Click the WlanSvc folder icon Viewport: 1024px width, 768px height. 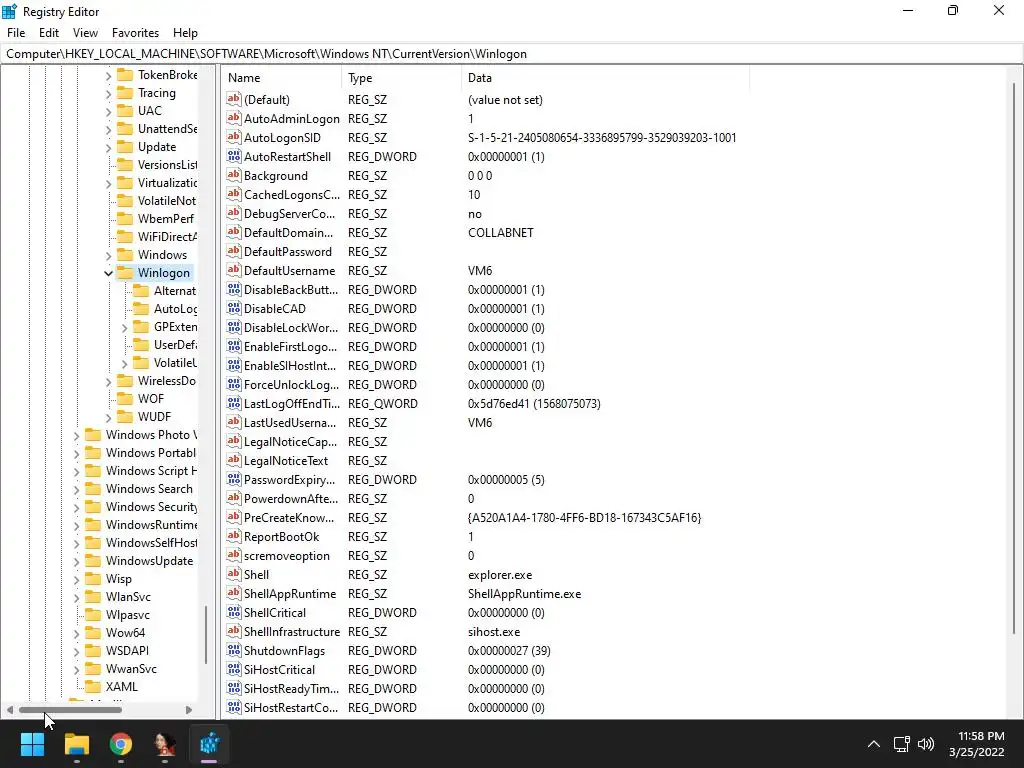(93, 596)
